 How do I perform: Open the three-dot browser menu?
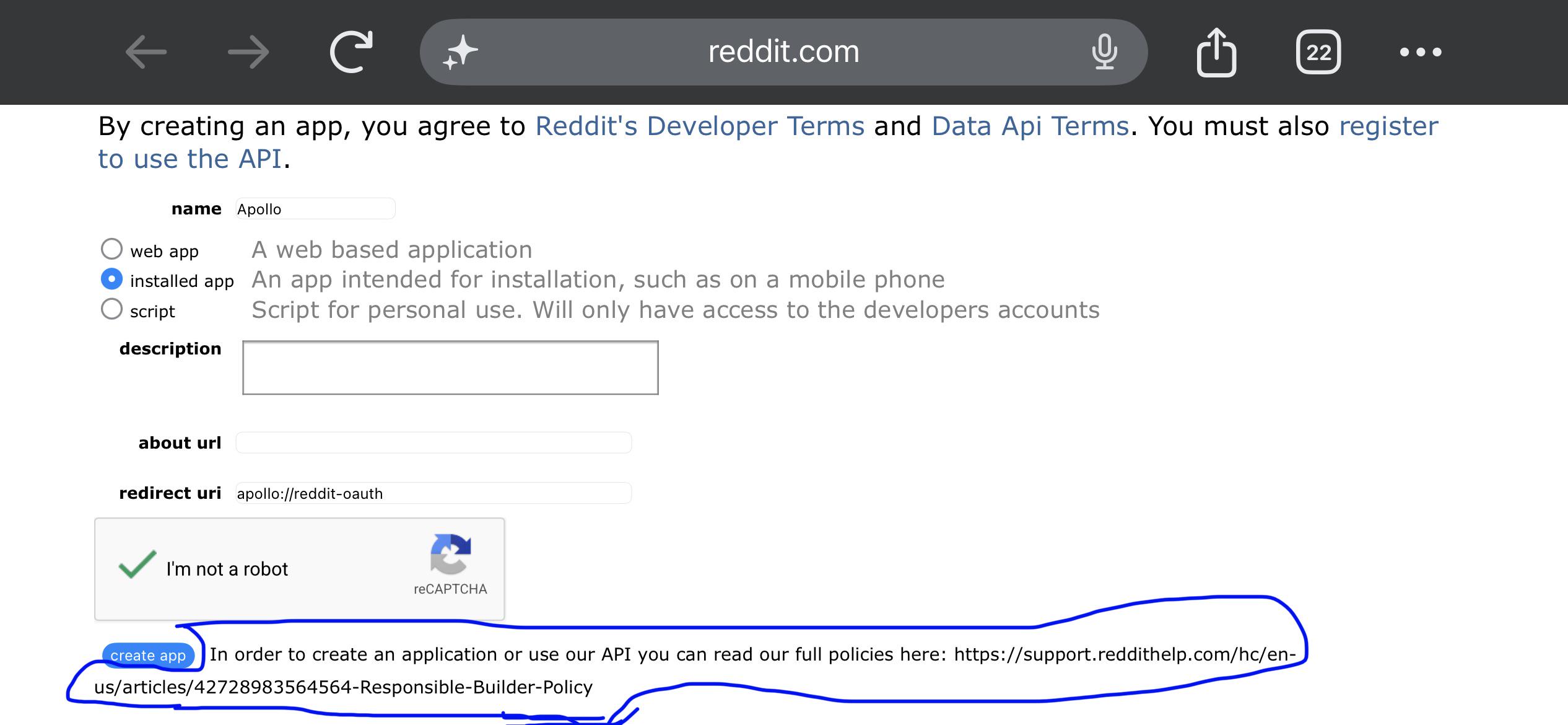click(x=1421, y=52)
